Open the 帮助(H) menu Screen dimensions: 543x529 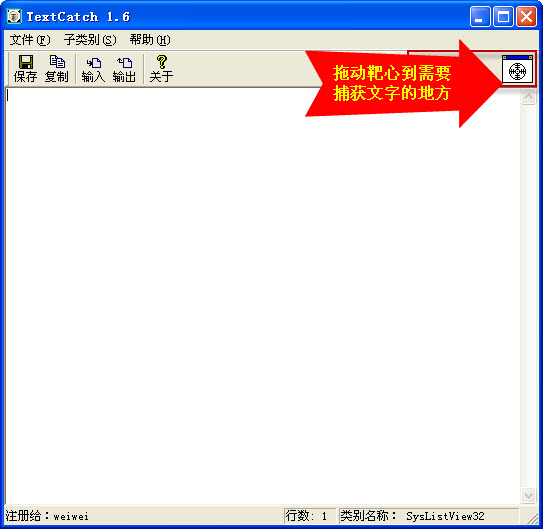[x=150, y=40]
